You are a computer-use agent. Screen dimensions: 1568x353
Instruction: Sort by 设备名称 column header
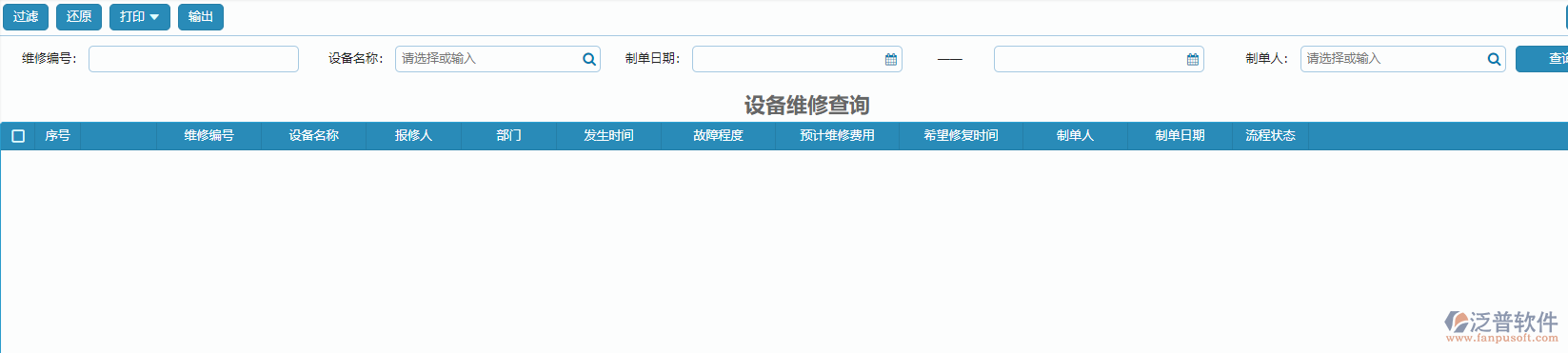coord(314,136)
